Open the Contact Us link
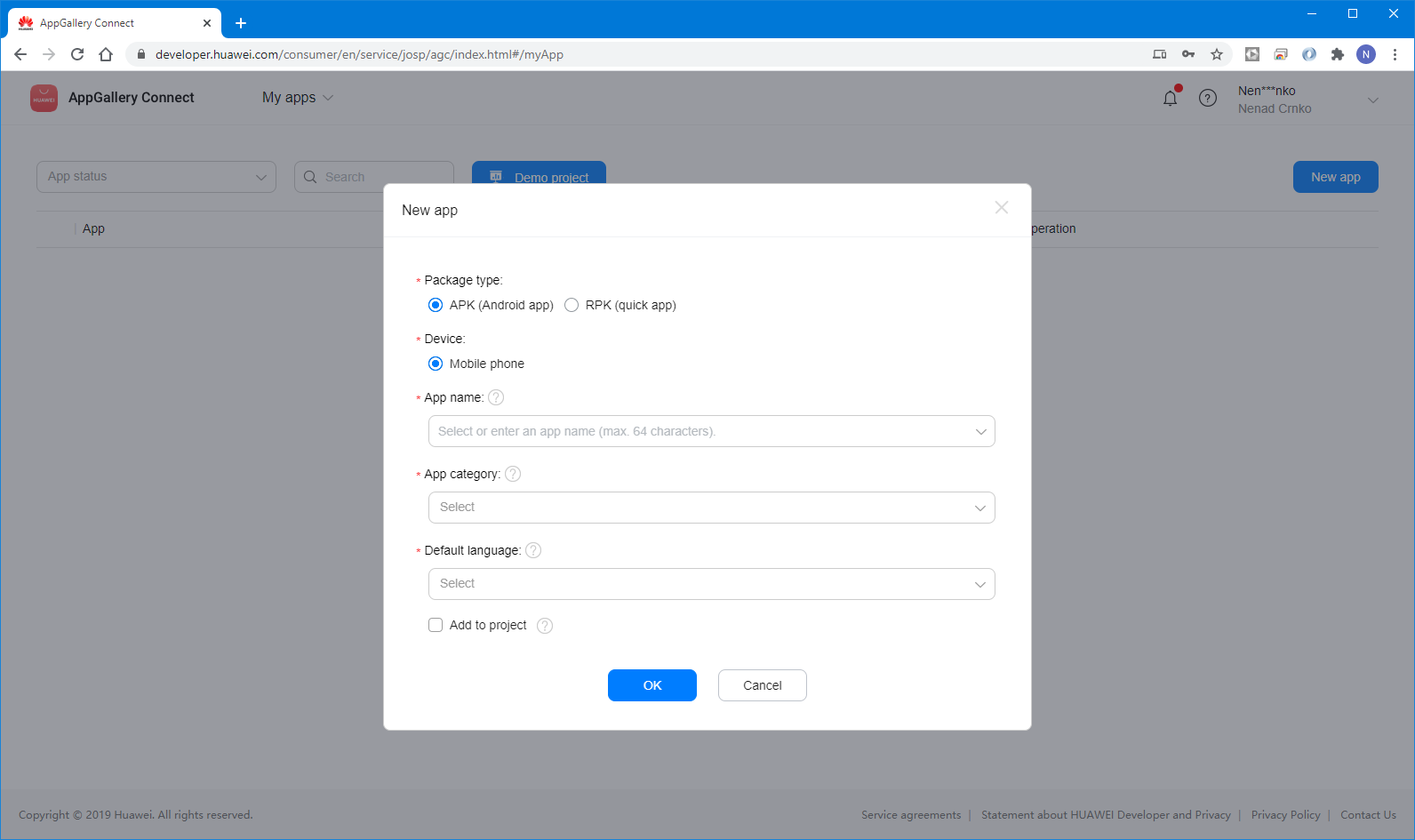Viewport: 1415px width, 840px height. (1368, 815)
